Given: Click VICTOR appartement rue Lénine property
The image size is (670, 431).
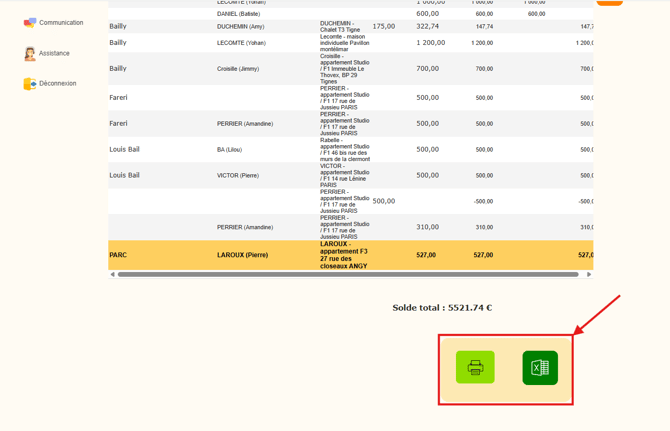Looking at the screenshot, I should [x=344, y=176].
